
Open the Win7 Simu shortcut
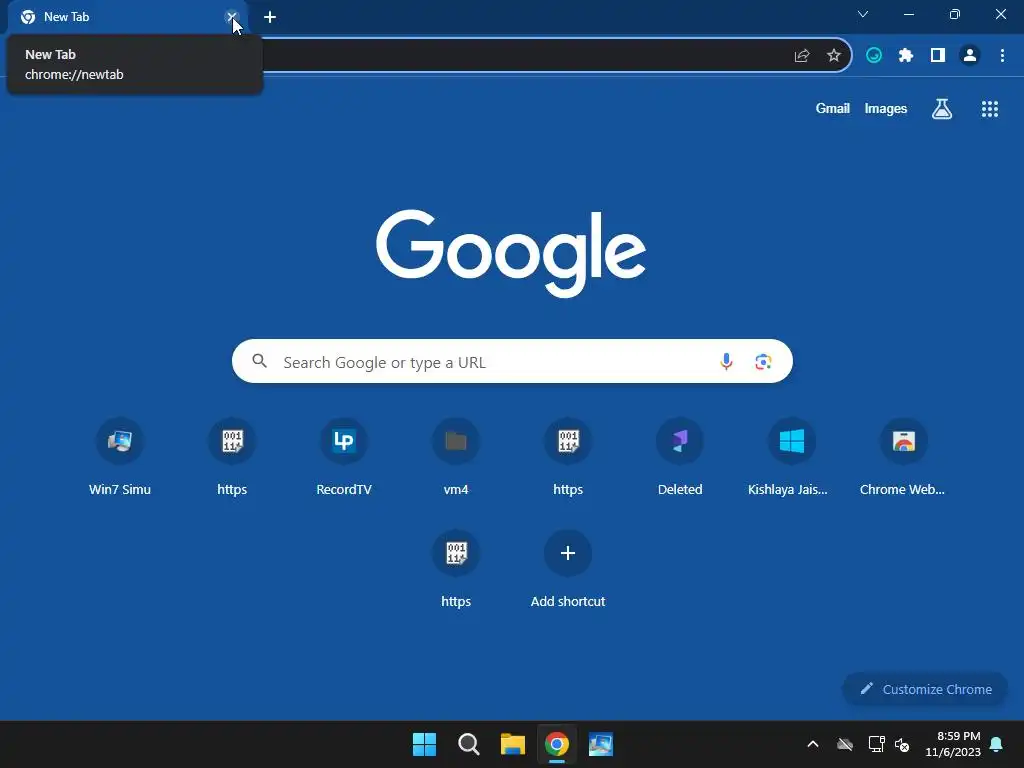pyautogui.click(x=120, y=441)
